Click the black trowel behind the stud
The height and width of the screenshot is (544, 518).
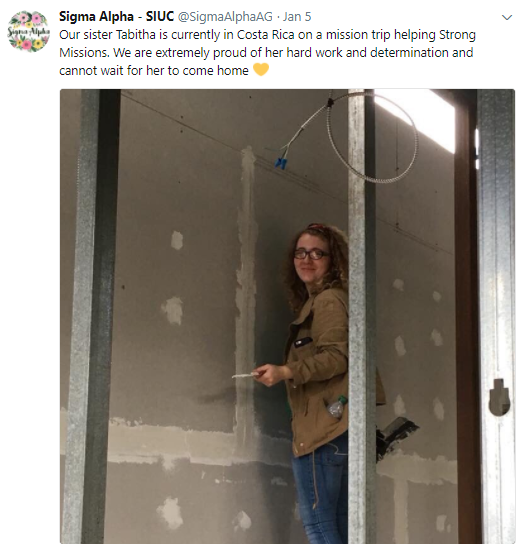pyautogui.click(x=396, y=437)
